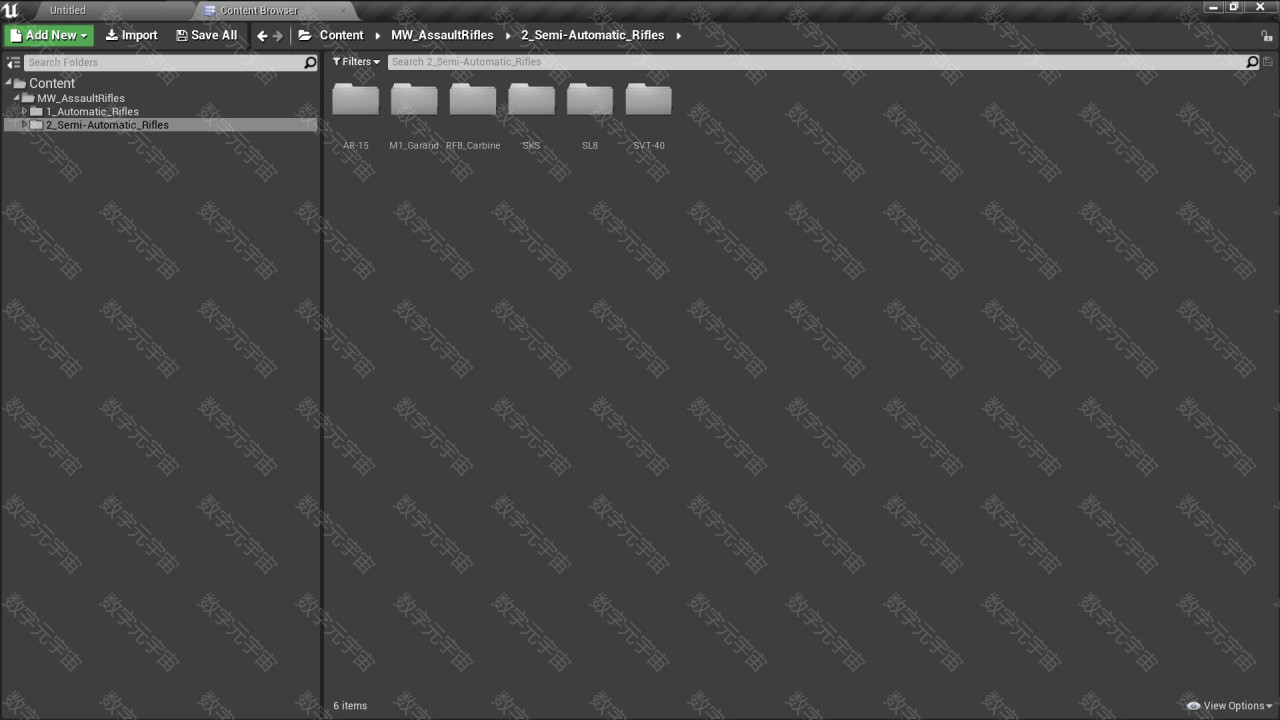Viewport: 1280px width, 720px height.
Task: Select the SVT-40 folder
Action: click(648, 102)
